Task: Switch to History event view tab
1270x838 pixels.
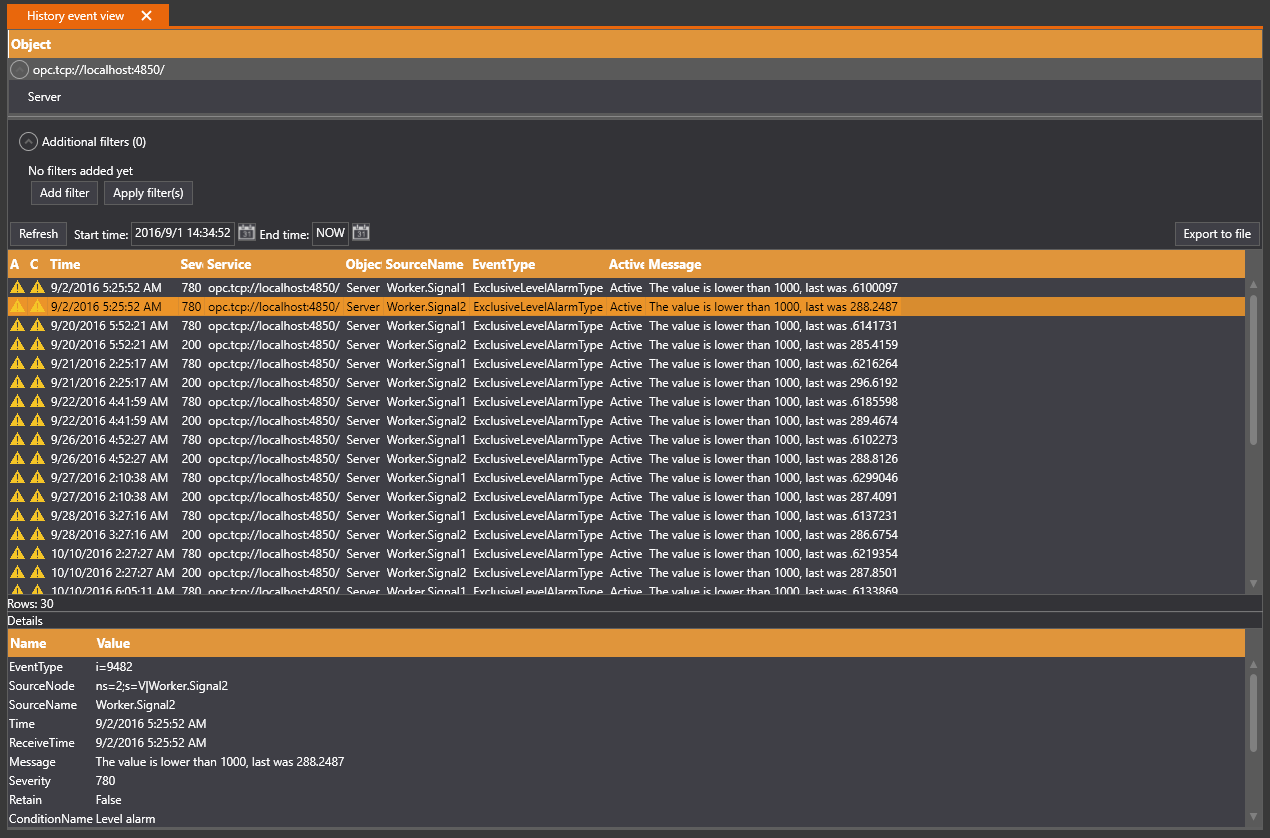Action: tap(75, 16)
